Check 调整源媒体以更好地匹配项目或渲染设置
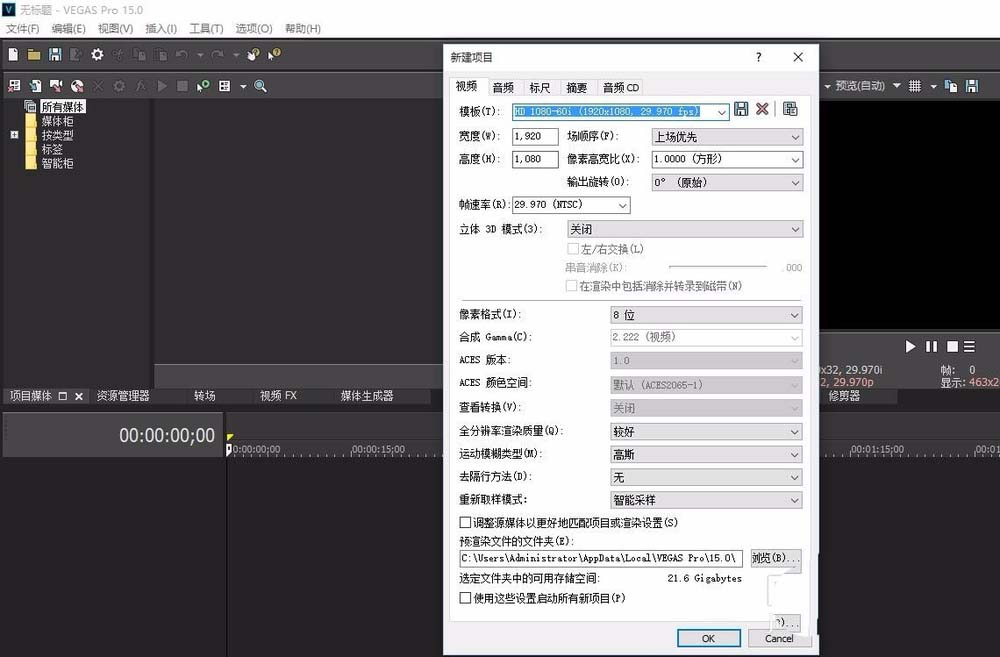1000x657 pixels. [466, 522]
